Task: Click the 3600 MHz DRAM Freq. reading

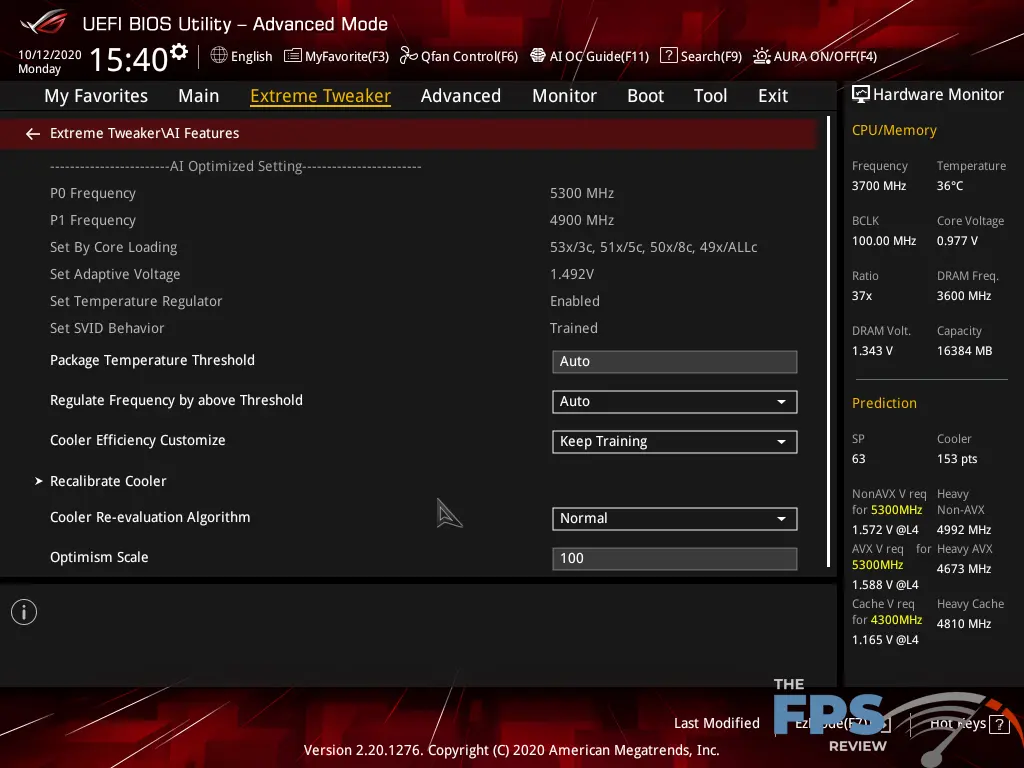Action: pos(964,296)
